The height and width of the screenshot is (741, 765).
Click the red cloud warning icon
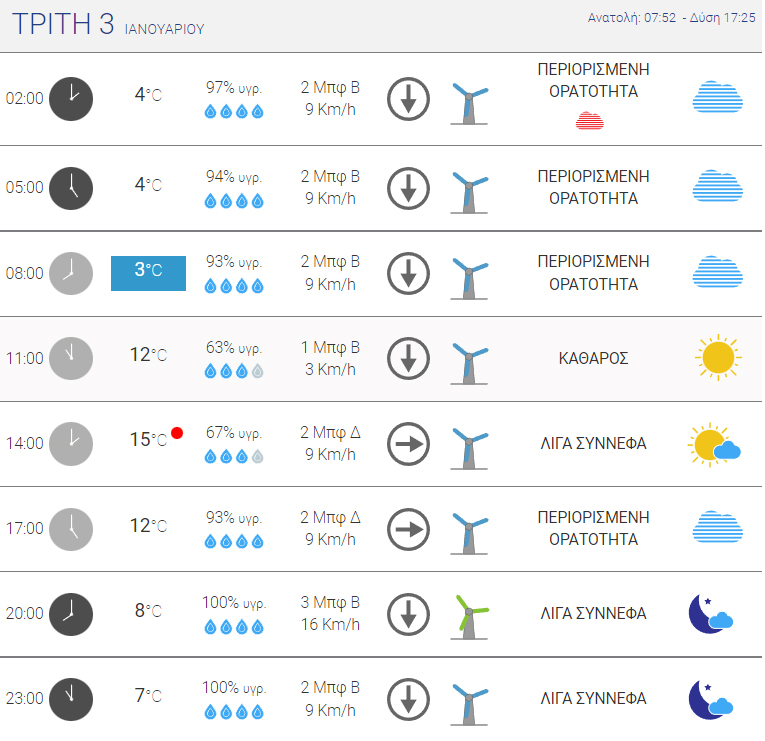(x=590, y=121)
